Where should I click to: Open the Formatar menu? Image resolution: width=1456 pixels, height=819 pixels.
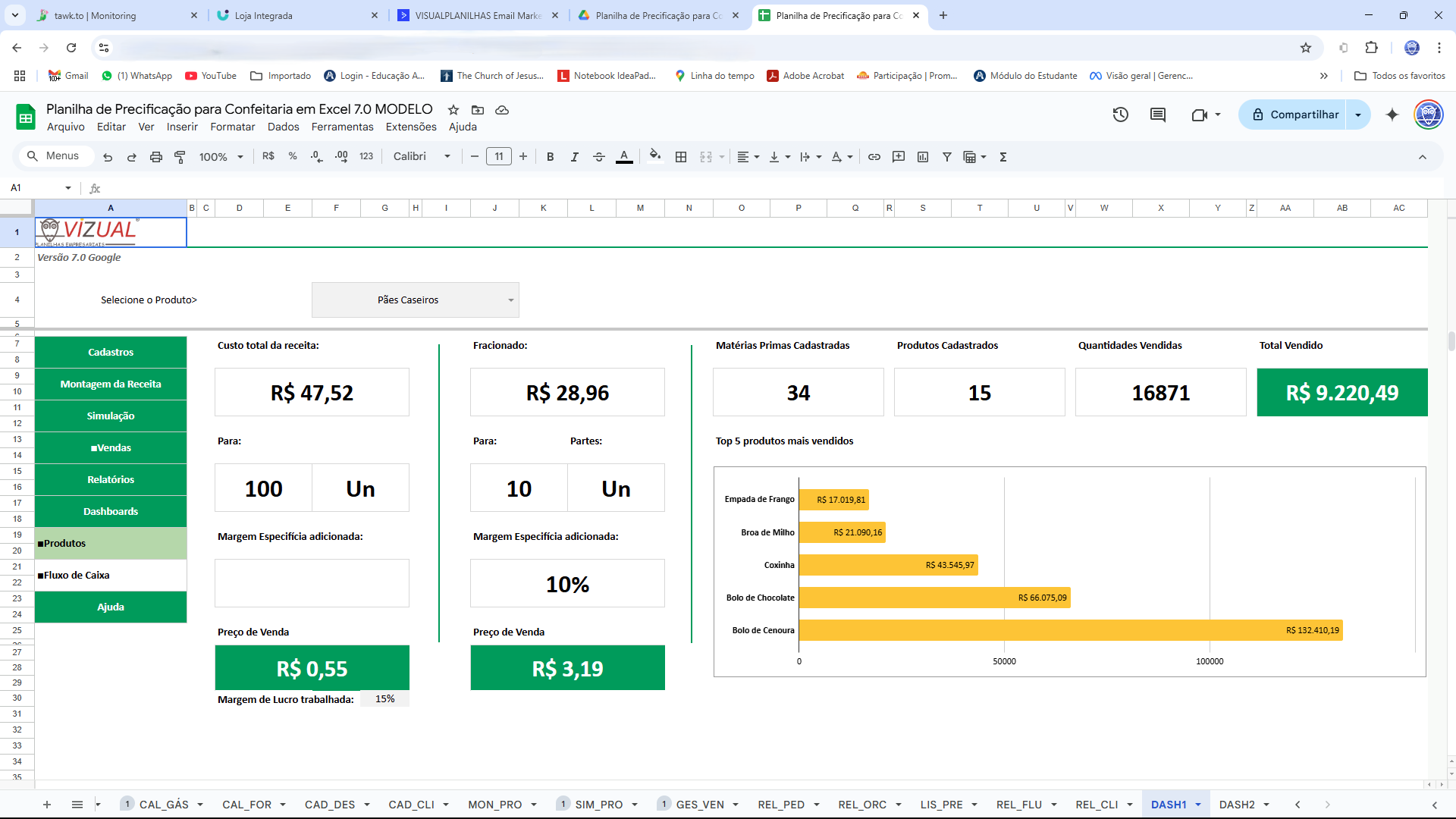pyautogui.click(x=232, y=127)
